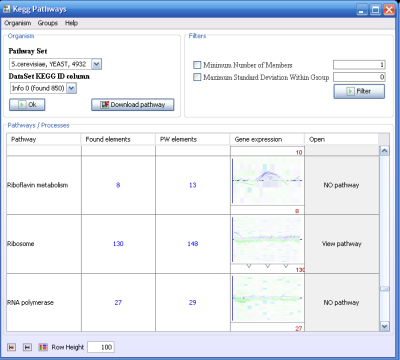
Task: Click the Kegg Pathways title bar icon
Action: tap(6, 9)
